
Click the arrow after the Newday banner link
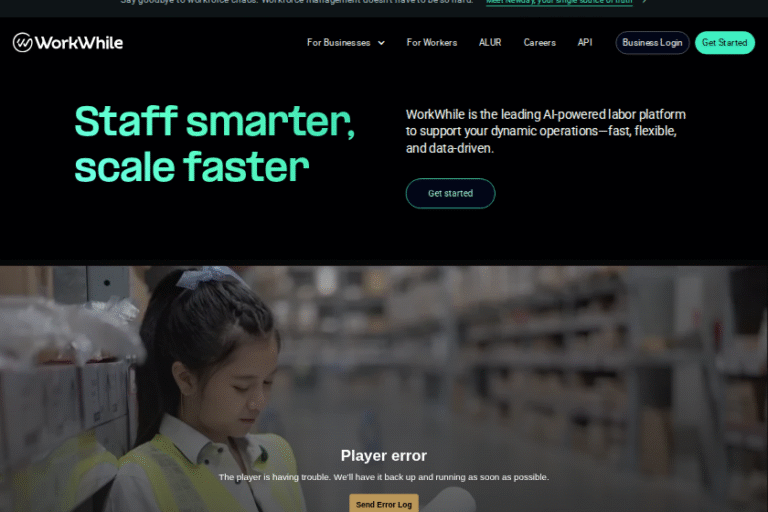[645, 2]
